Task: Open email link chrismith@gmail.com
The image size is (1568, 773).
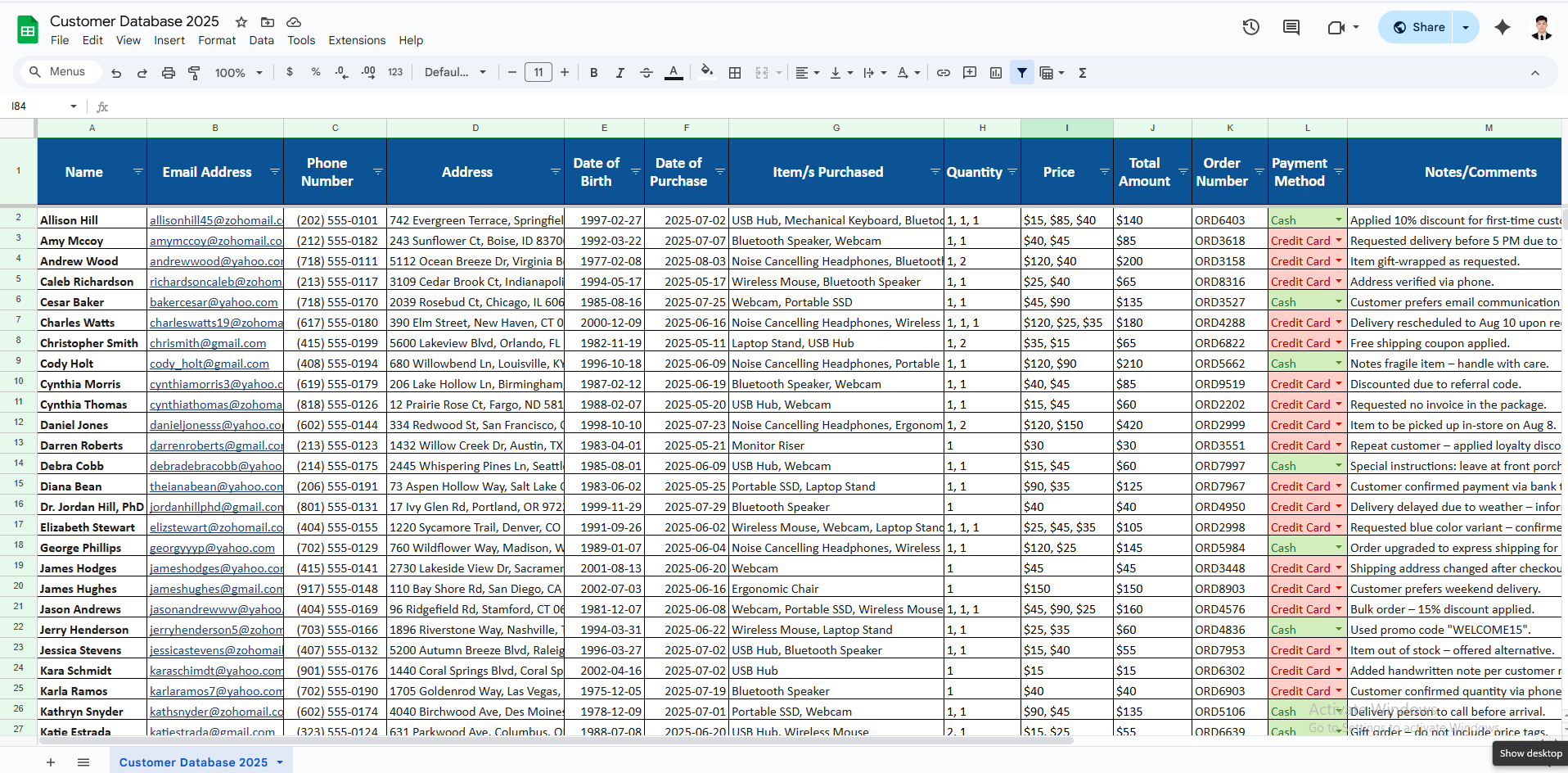Action: tap(208, 343)
